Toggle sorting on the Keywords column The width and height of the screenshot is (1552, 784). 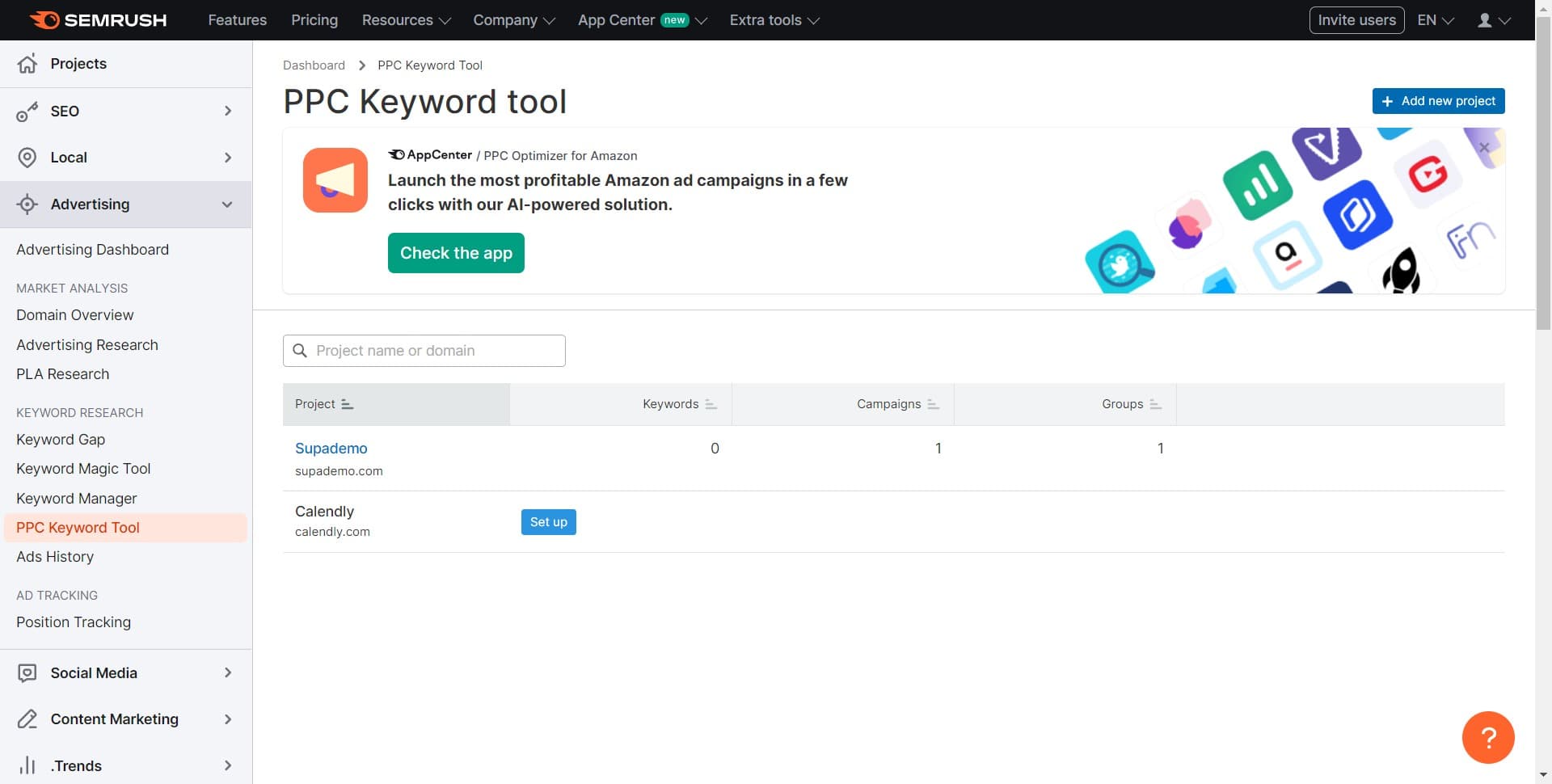coord(711,404)
